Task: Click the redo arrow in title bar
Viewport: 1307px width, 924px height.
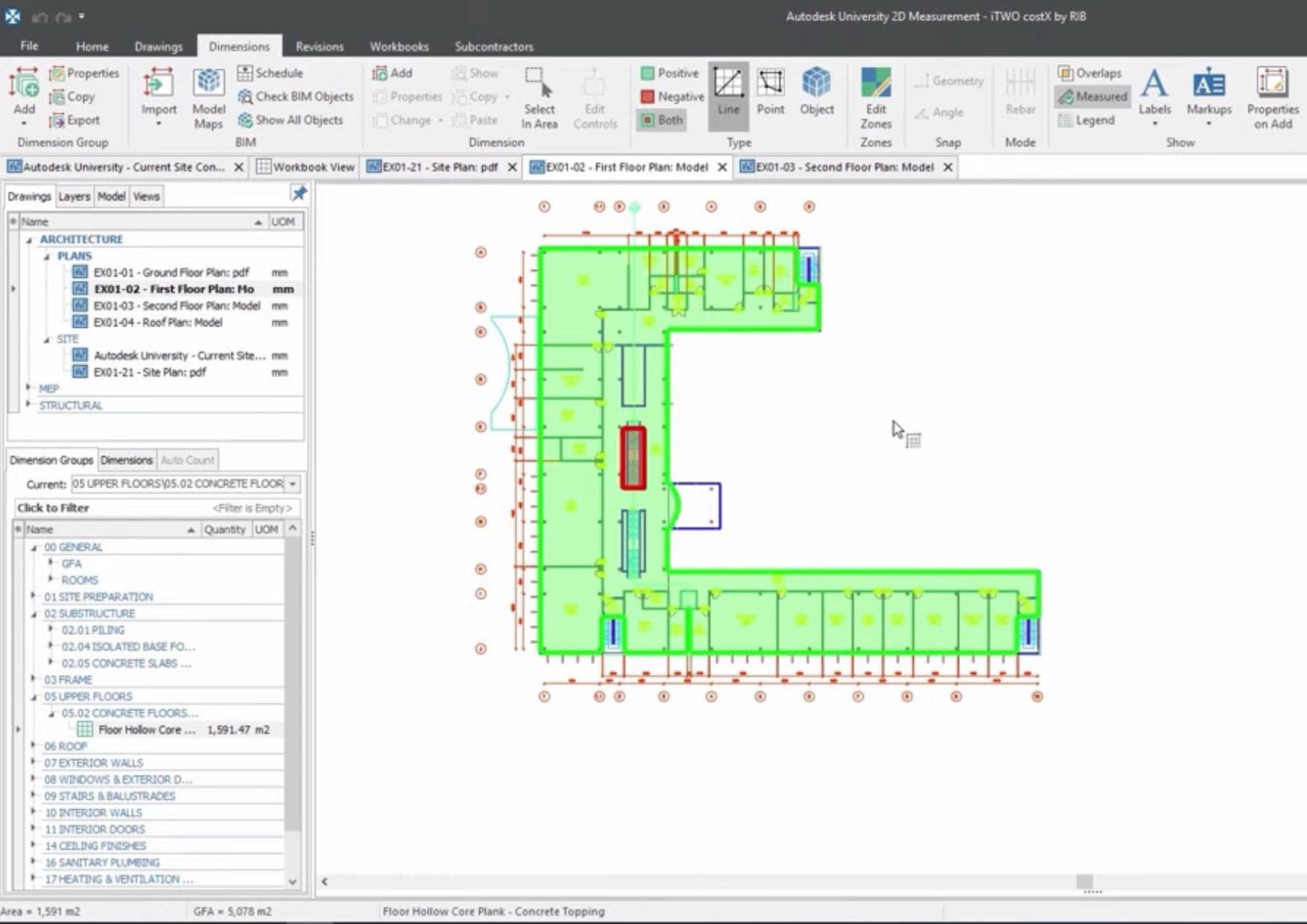Action: [x=63, y=16]
